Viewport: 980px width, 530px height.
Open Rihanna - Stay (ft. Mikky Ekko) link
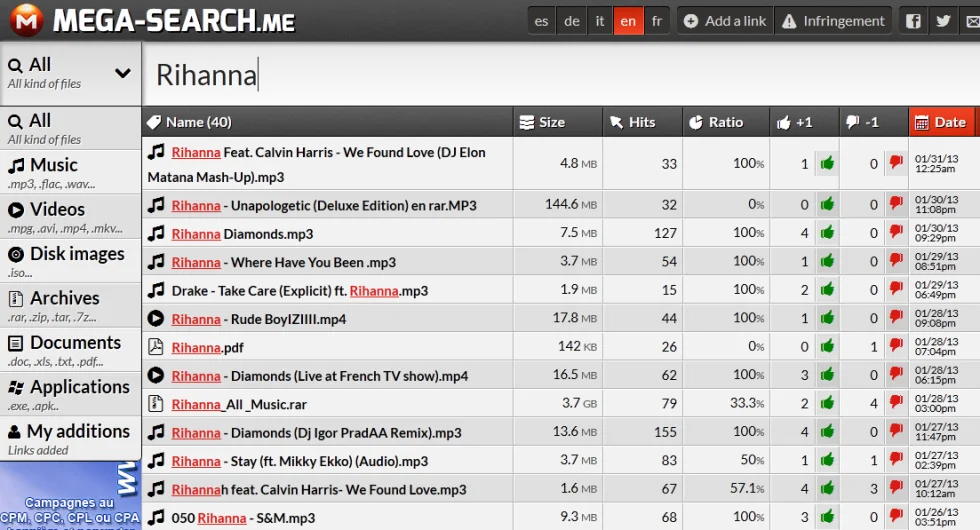(x=300, y=461)
